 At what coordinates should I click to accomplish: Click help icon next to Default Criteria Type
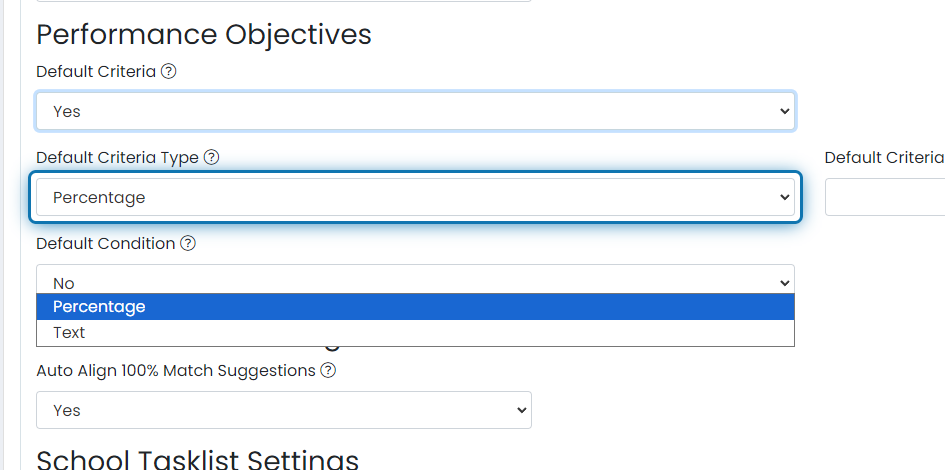[211, 158]
